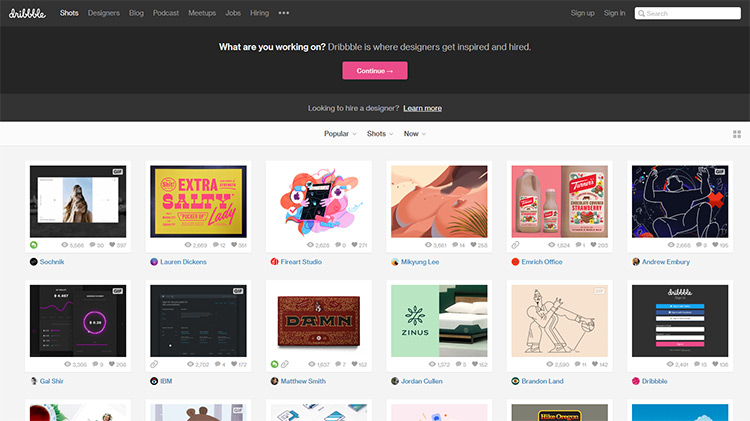Like the Gal Shir shot heart
The width and height of the screenshot is (750, 421).
pyautogui.click(x=112, y=364)
